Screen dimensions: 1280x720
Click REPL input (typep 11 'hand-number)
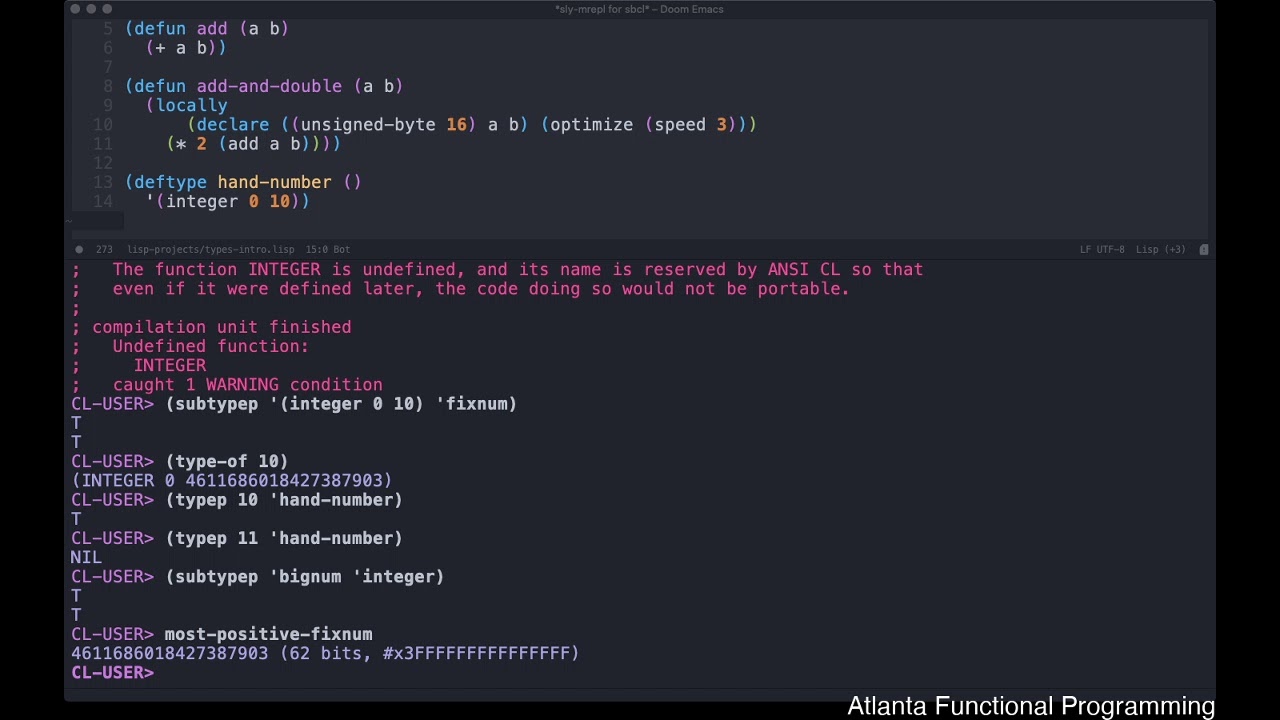click(x=284, y=538)
